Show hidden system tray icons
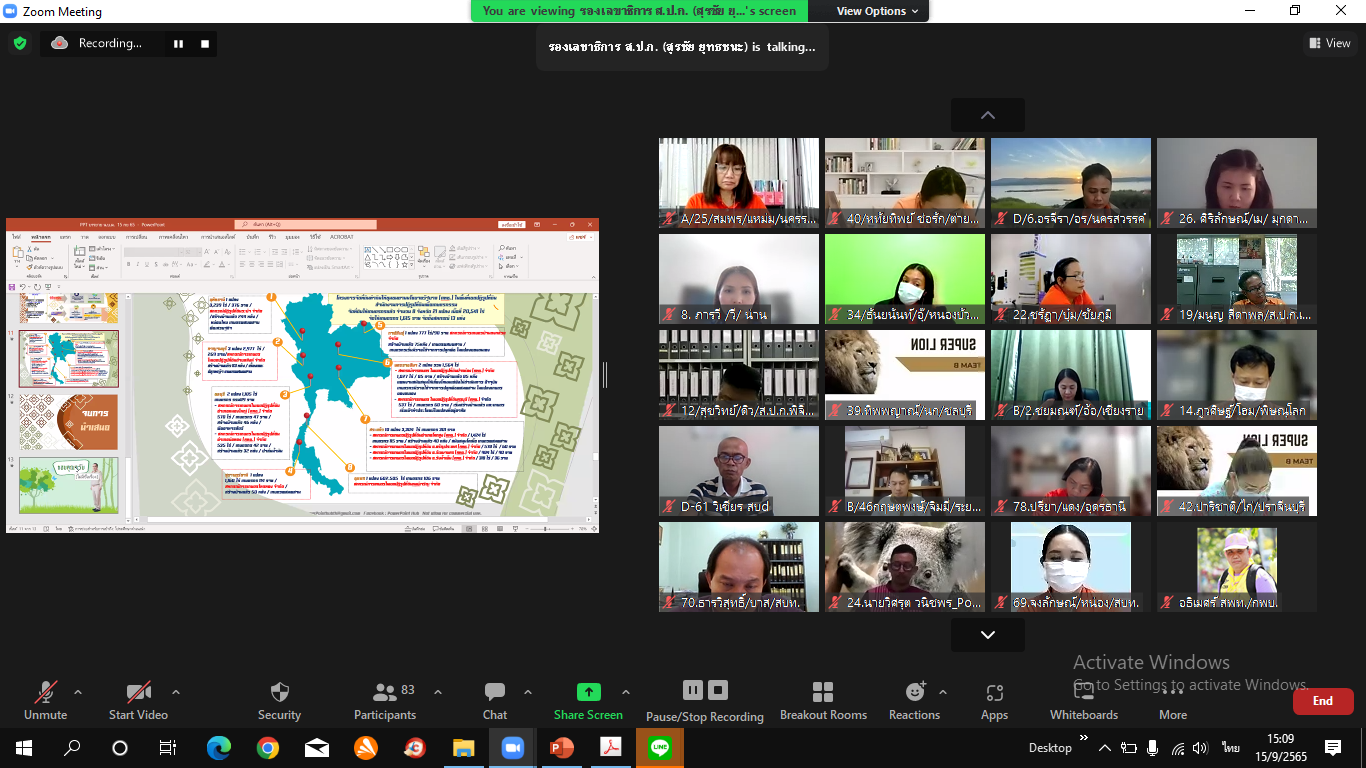 click(1105, 747)
